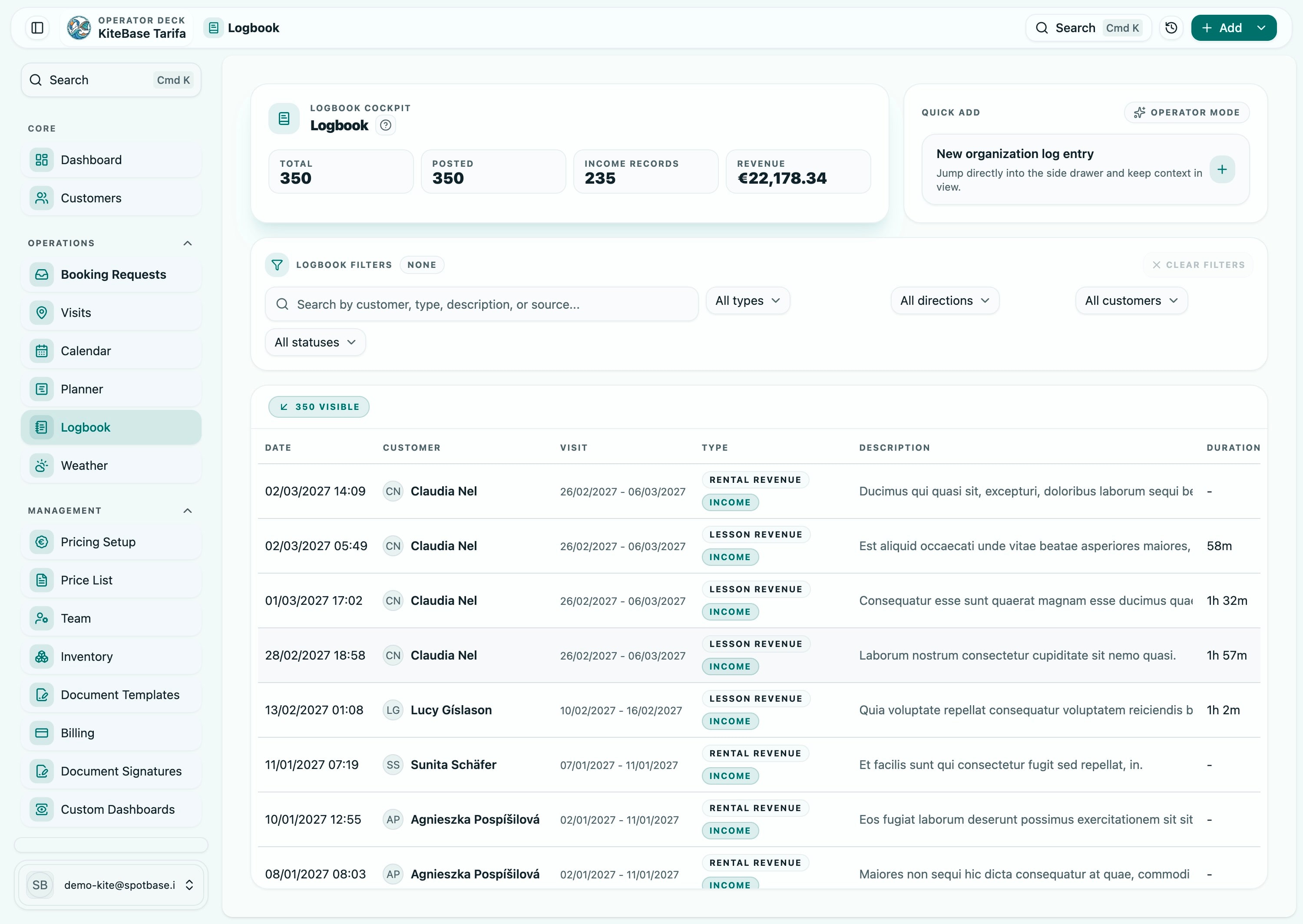1303x924 pixels.
Task: Open the Inventory icon
Action: coord(41,657)
